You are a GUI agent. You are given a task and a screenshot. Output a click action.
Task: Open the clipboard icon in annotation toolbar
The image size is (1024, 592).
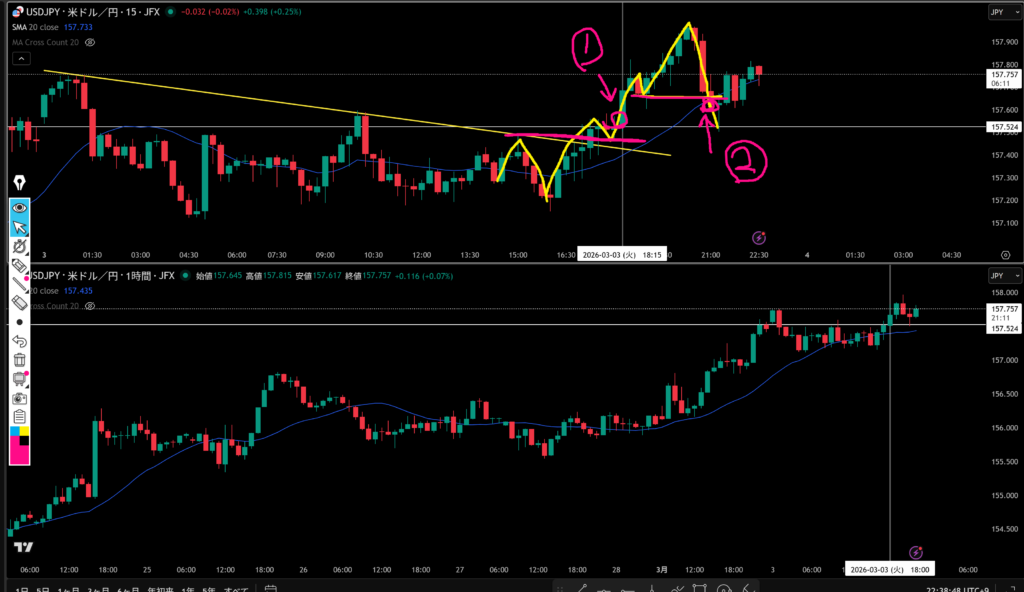pyautogui.click(x=19, y=417)
